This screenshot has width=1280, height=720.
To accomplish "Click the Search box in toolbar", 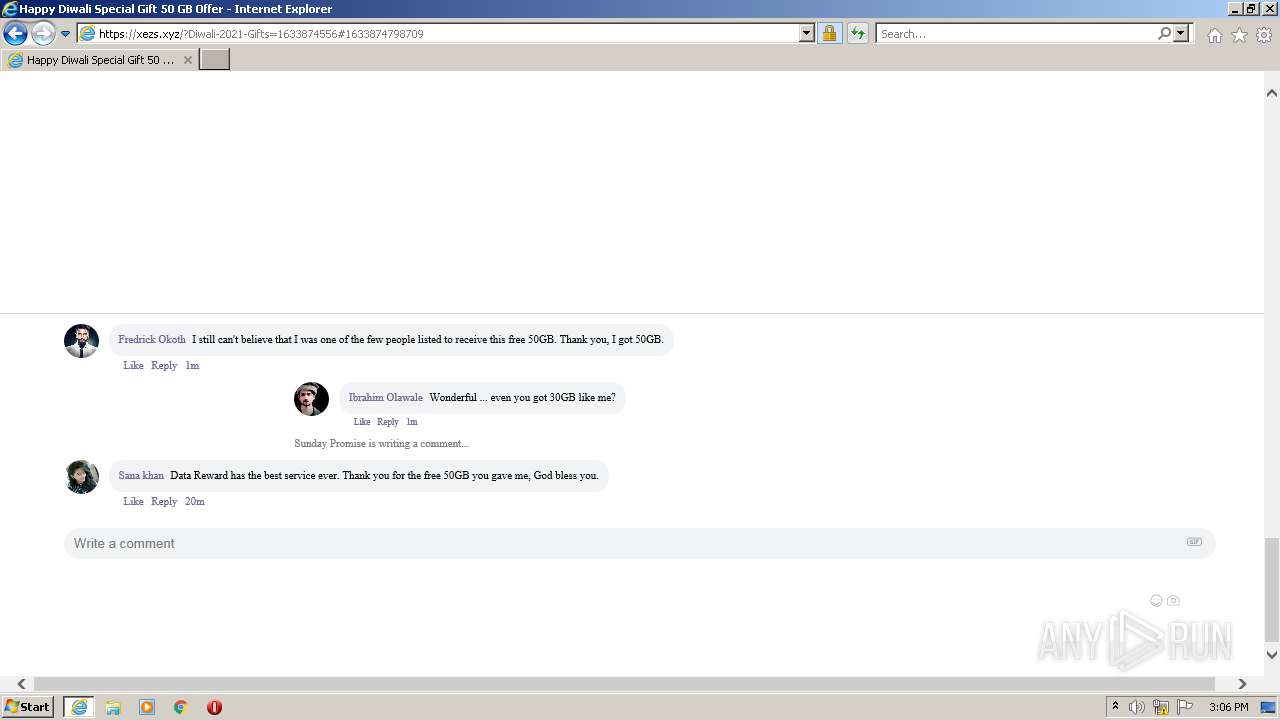I will pyautogui.click(x=1015, y=33).
